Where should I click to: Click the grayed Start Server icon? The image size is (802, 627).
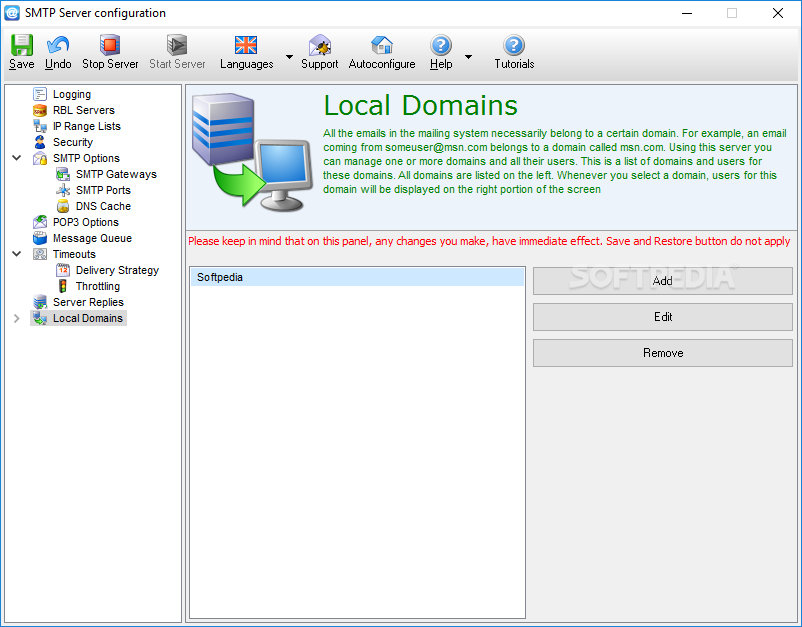pos(177,45)
